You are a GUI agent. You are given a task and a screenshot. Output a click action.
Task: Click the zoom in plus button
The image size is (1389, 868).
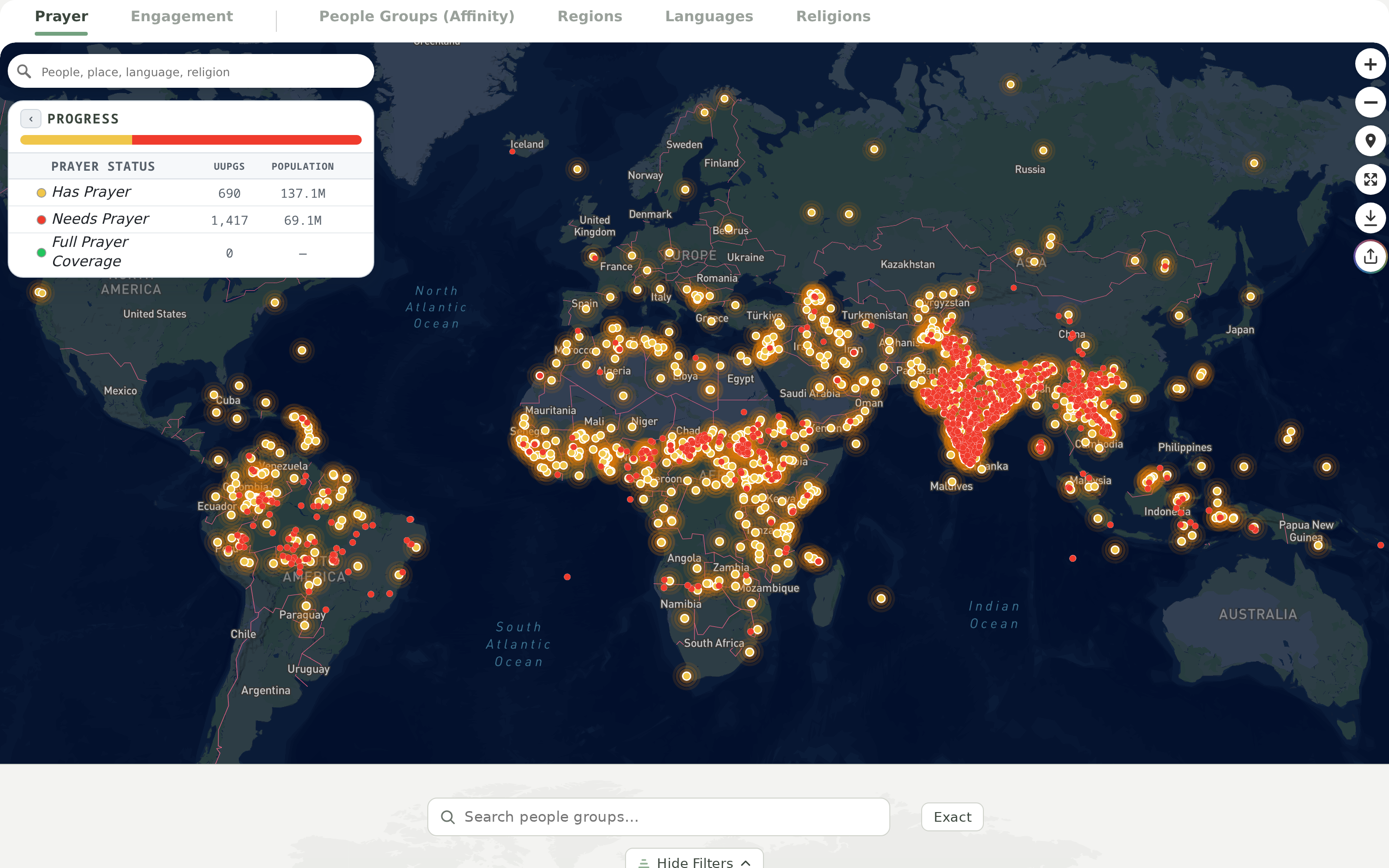tap(1370, 64)
